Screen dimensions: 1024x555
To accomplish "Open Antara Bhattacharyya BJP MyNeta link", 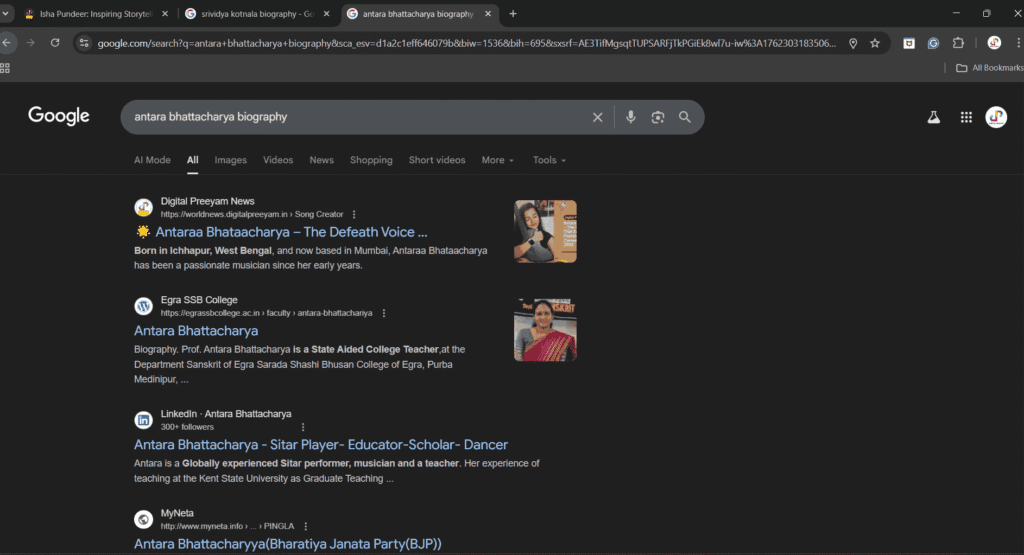I will pyautogui.click(x=287, y=544).
